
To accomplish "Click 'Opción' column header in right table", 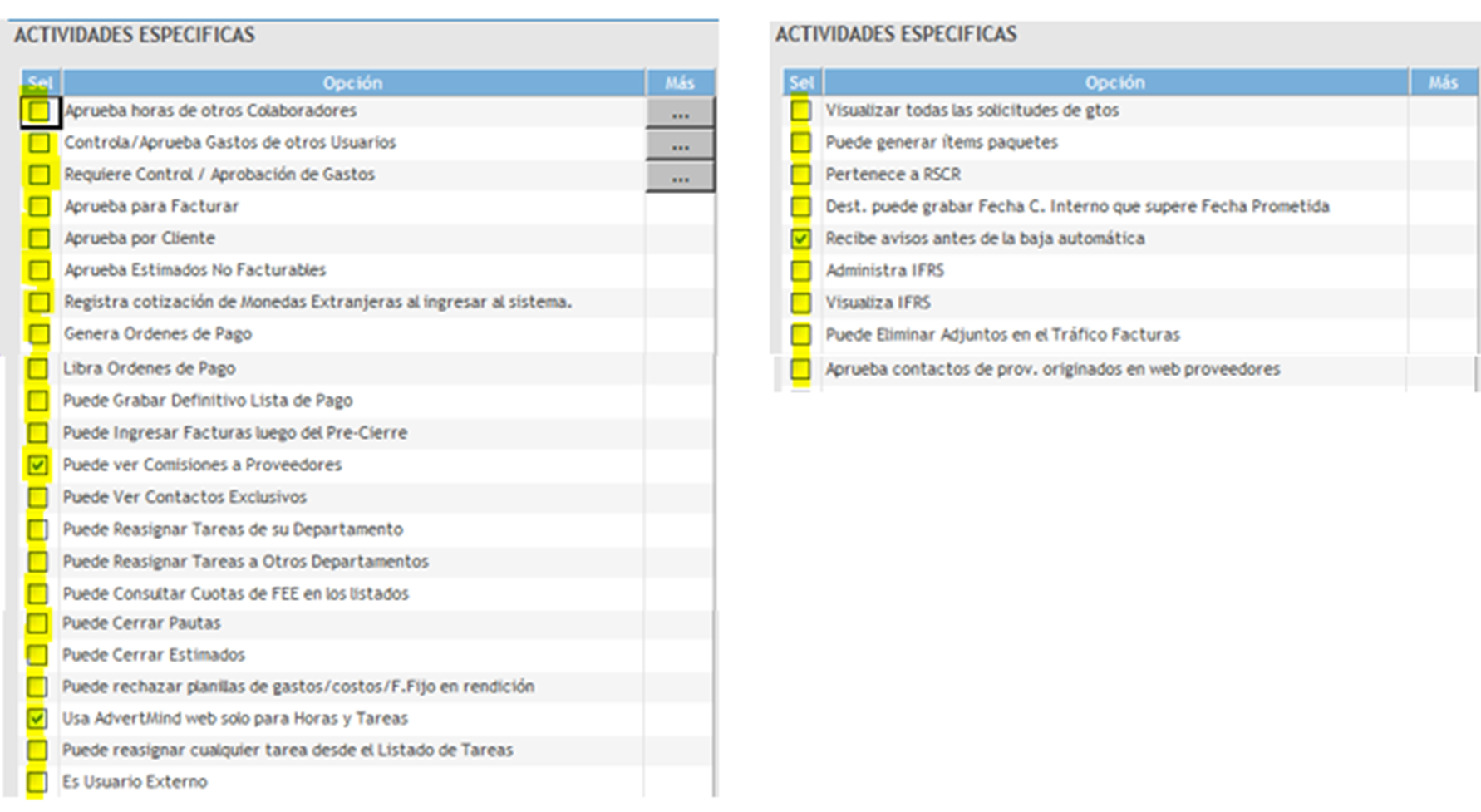I will 1115,82.
